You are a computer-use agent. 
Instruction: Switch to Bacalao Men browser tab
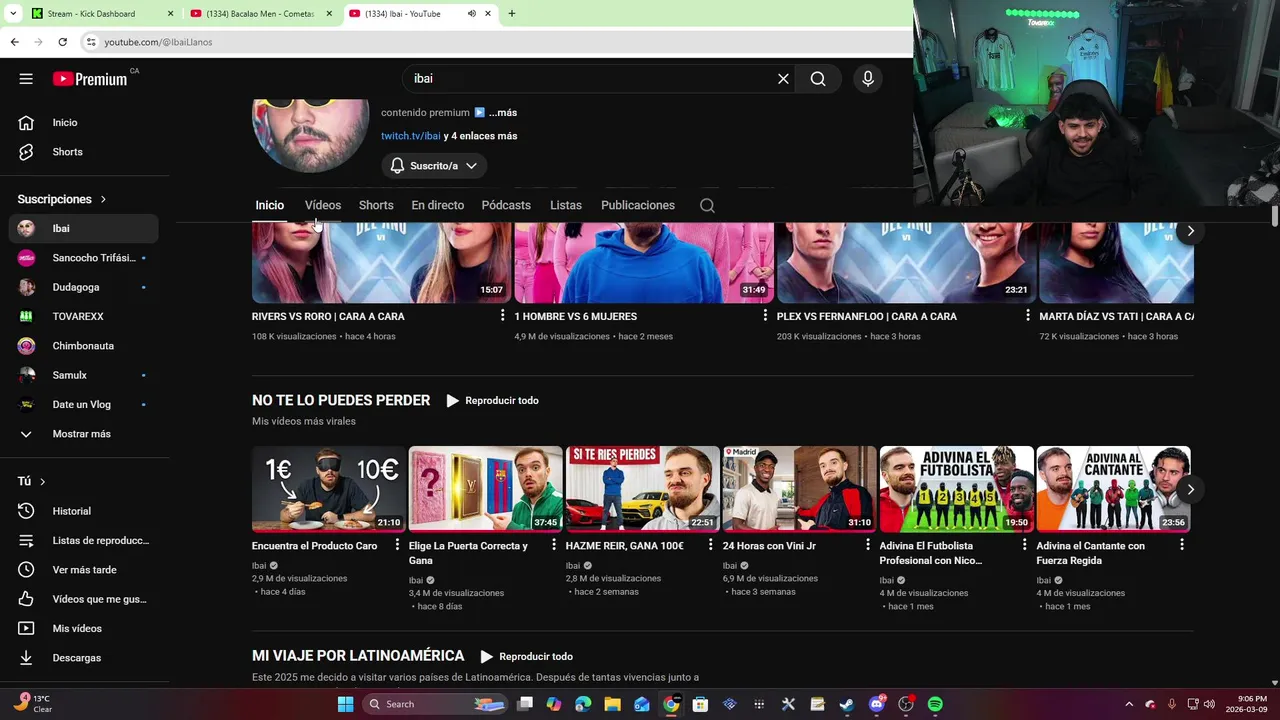pos(262,14)
